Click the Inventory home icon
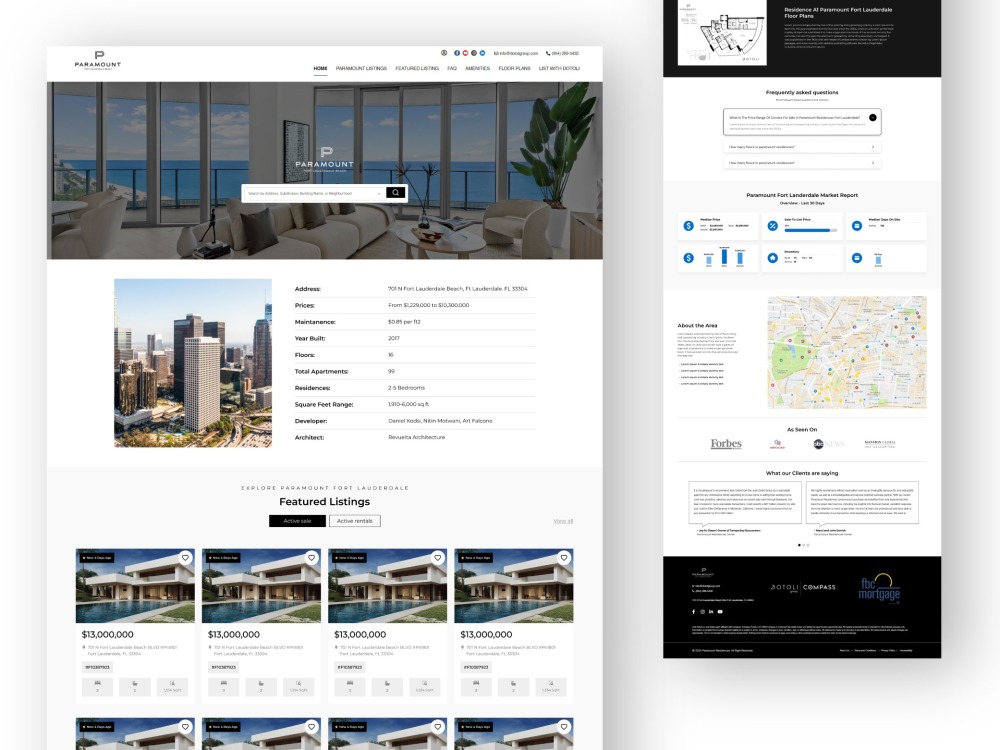The image size is (1000, 750). click(x=773, y=258)
